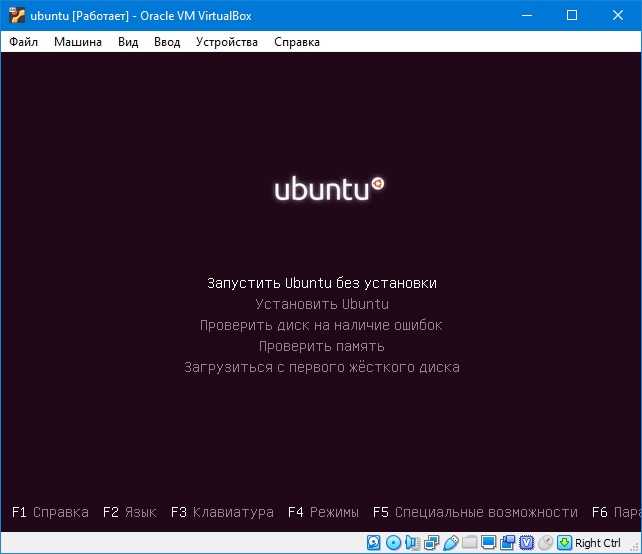Click the 'Right Ctrl' host key label
The image size is (642, 554).
pos(597,543)
